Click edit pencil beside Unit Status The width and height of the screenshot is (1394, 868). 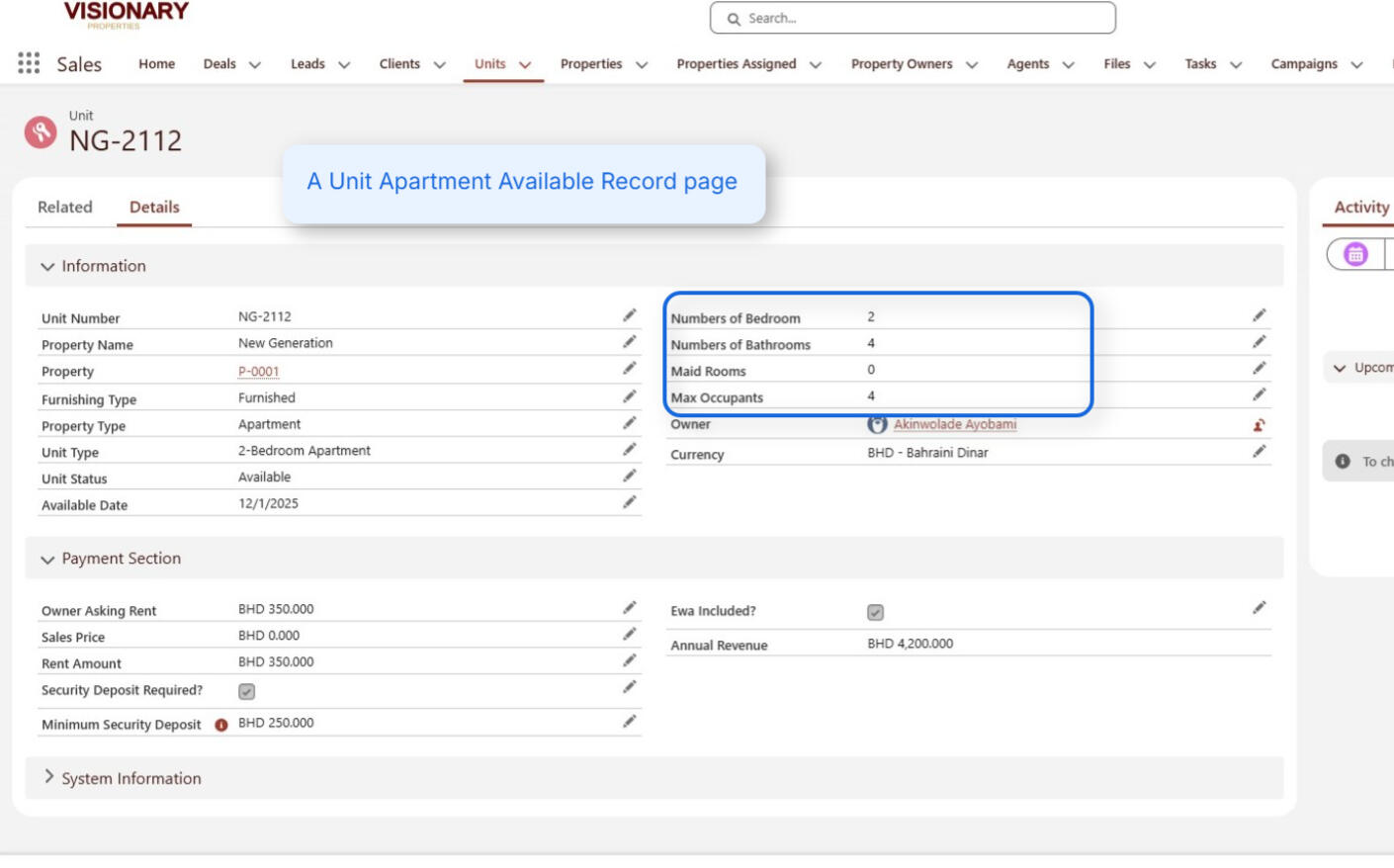click(x=629, y=476)
